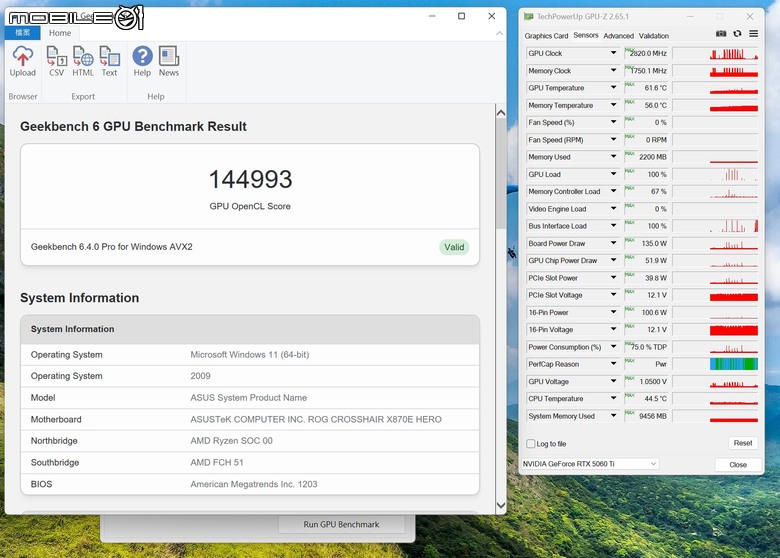This screenshot has height=558, width=780.
Task: Click Geekbench vertical scrollbar thumb
Action: pos(501,174)
